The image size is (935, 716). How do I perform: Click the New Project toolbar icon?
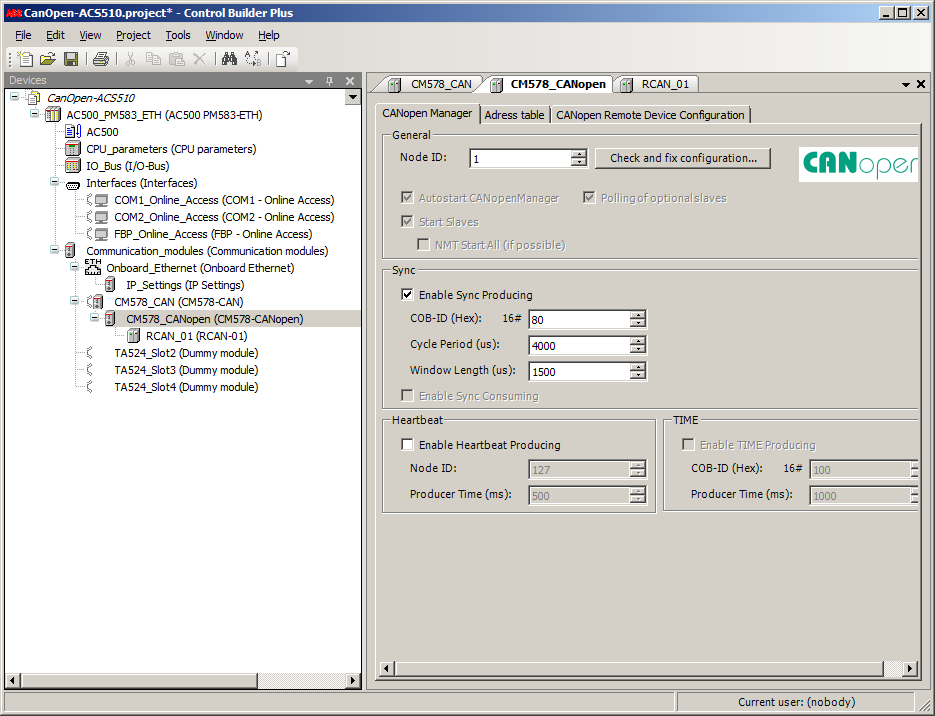25,59
